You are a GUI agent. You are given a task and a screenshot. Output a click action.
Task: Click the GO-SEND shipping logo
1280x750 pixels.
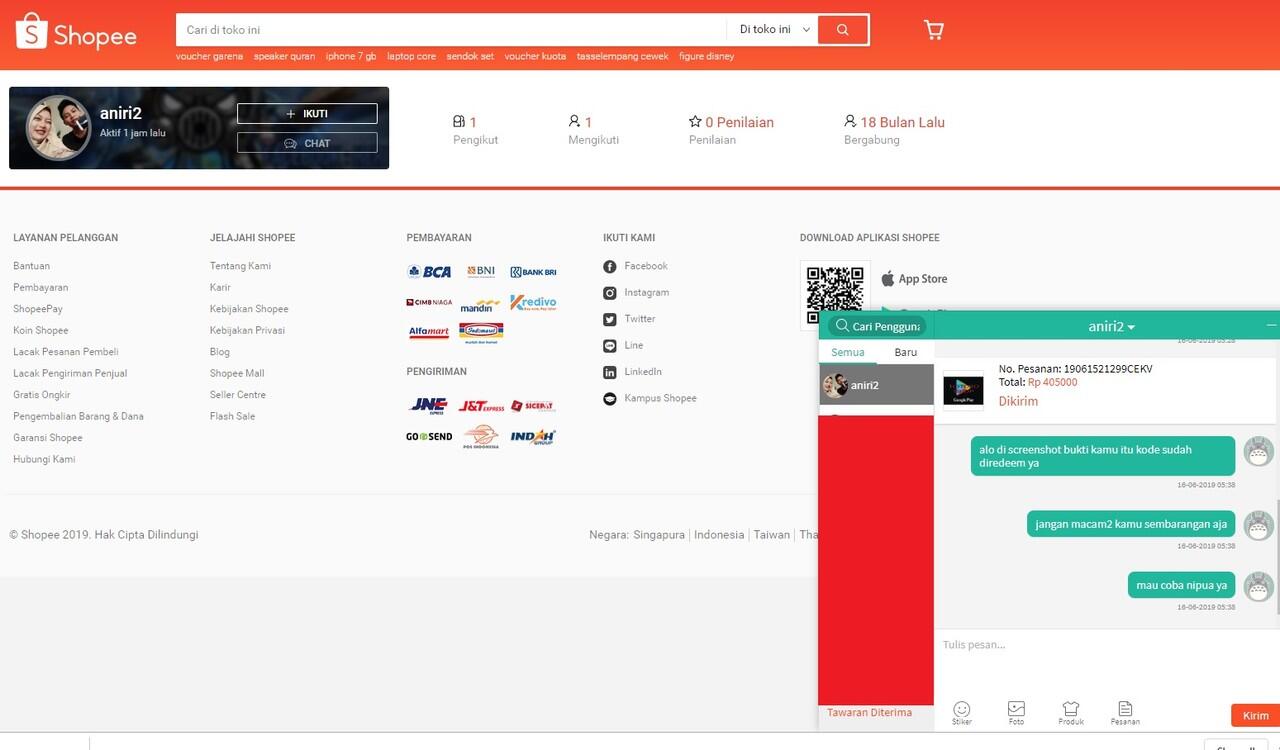(x=429, y=437)
